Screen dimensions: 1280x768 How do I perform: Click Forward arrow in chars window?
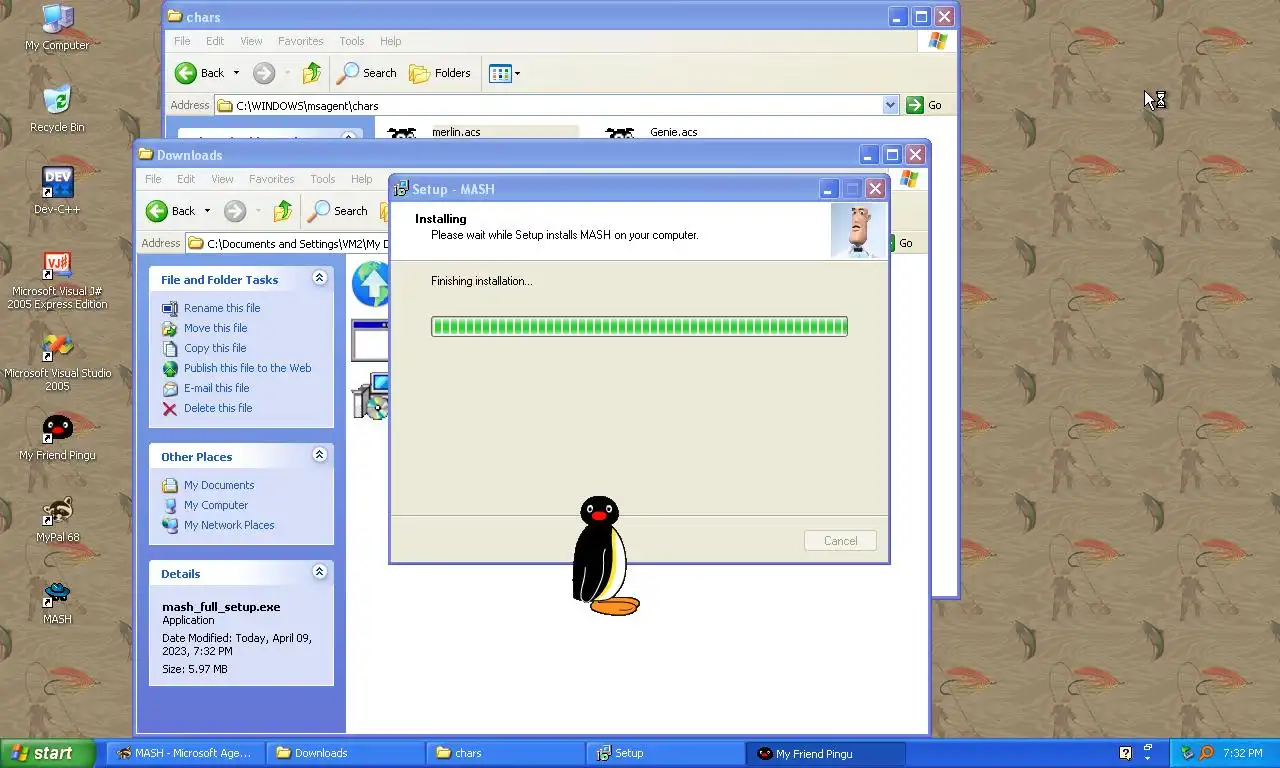[x=264, y=73]
